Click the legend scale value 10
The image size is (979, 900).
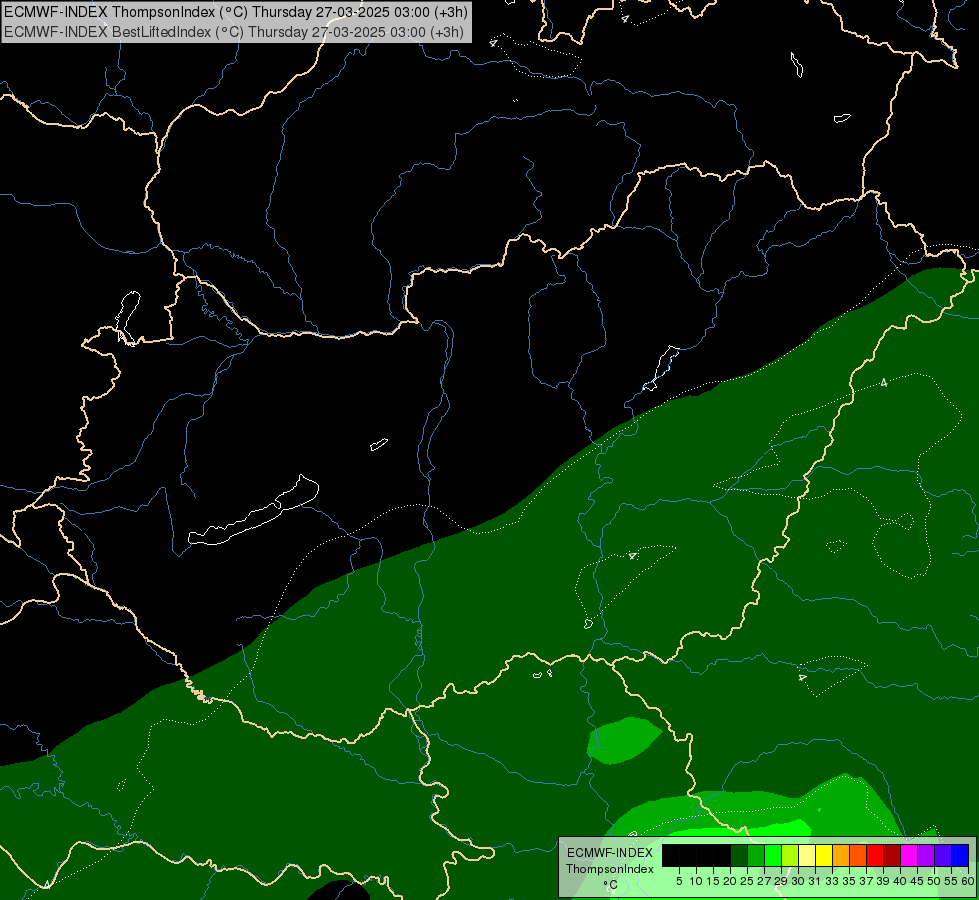[696, 881]
